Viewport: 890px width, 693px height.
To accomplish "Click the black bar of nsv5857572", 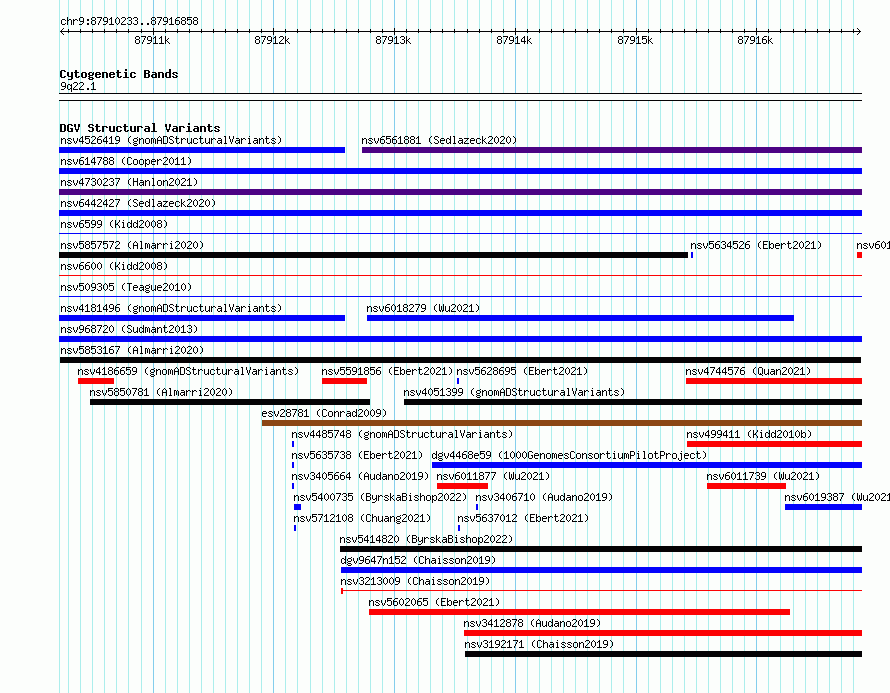I will tap(373, 255).
